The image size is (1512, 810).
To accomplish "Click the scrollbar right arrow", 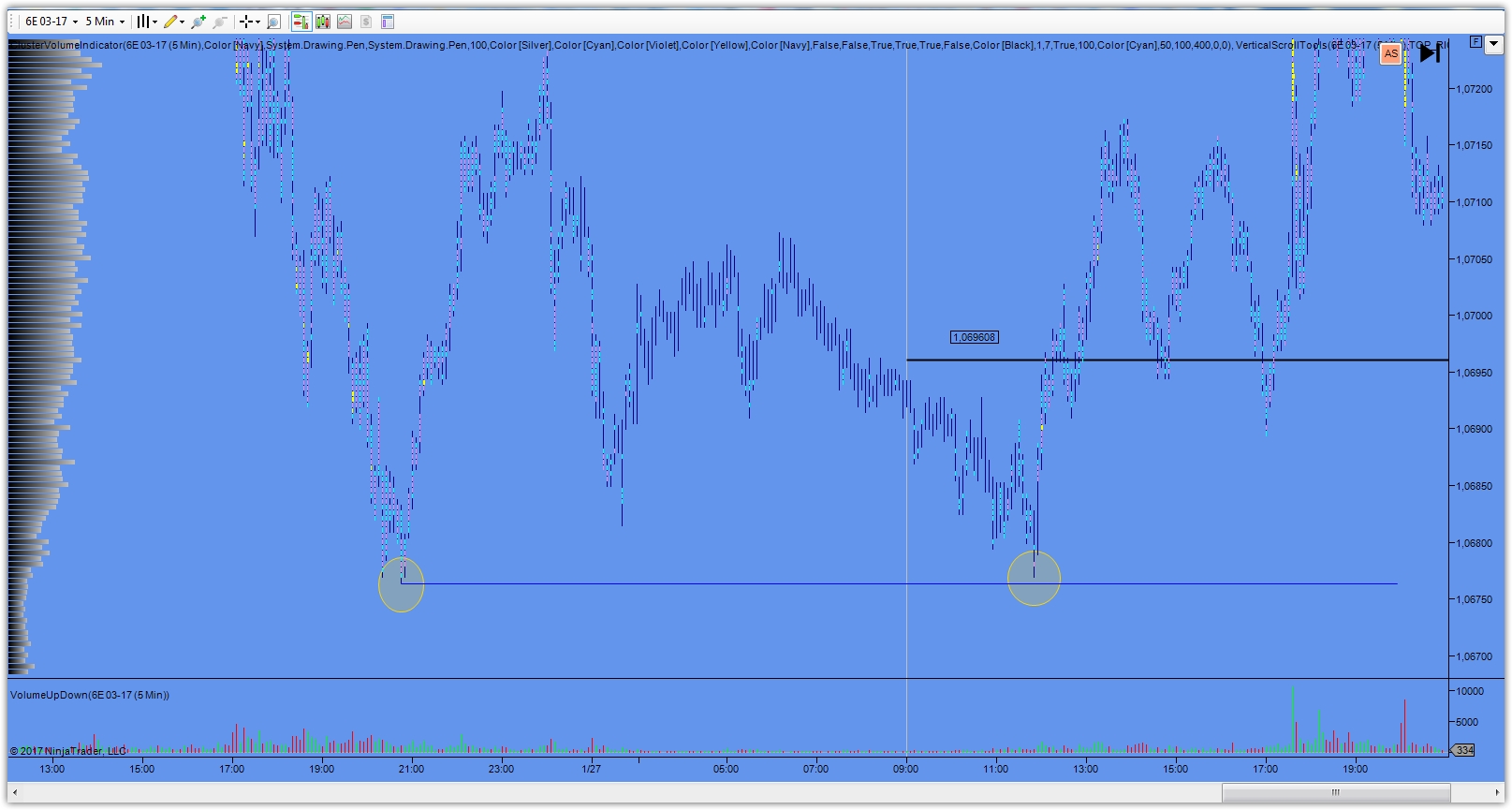I will [1497, 792].
